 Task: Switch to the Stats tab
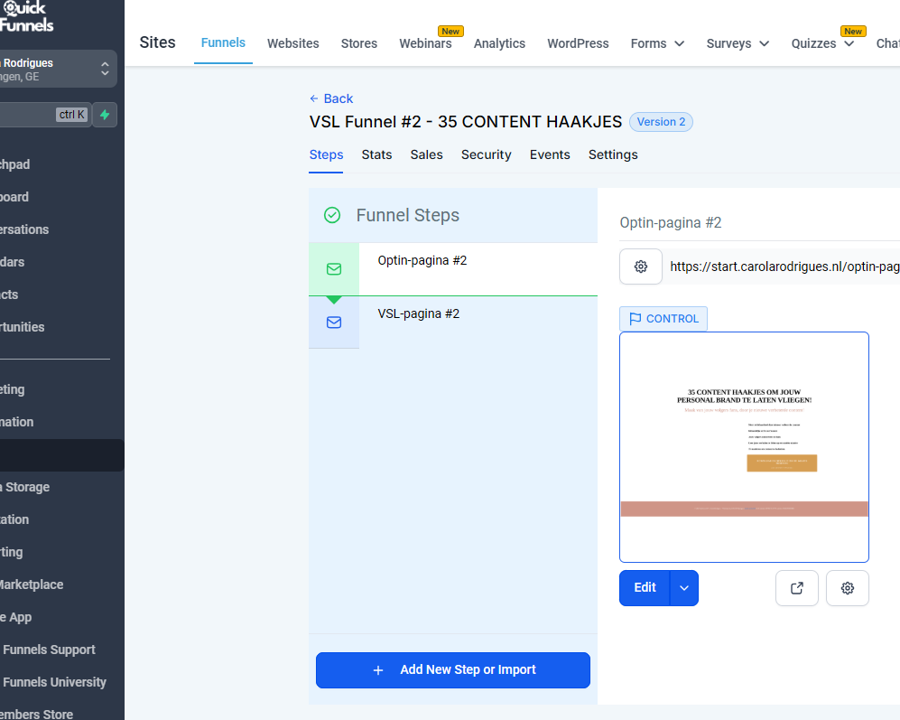click(x=376, y=155)
